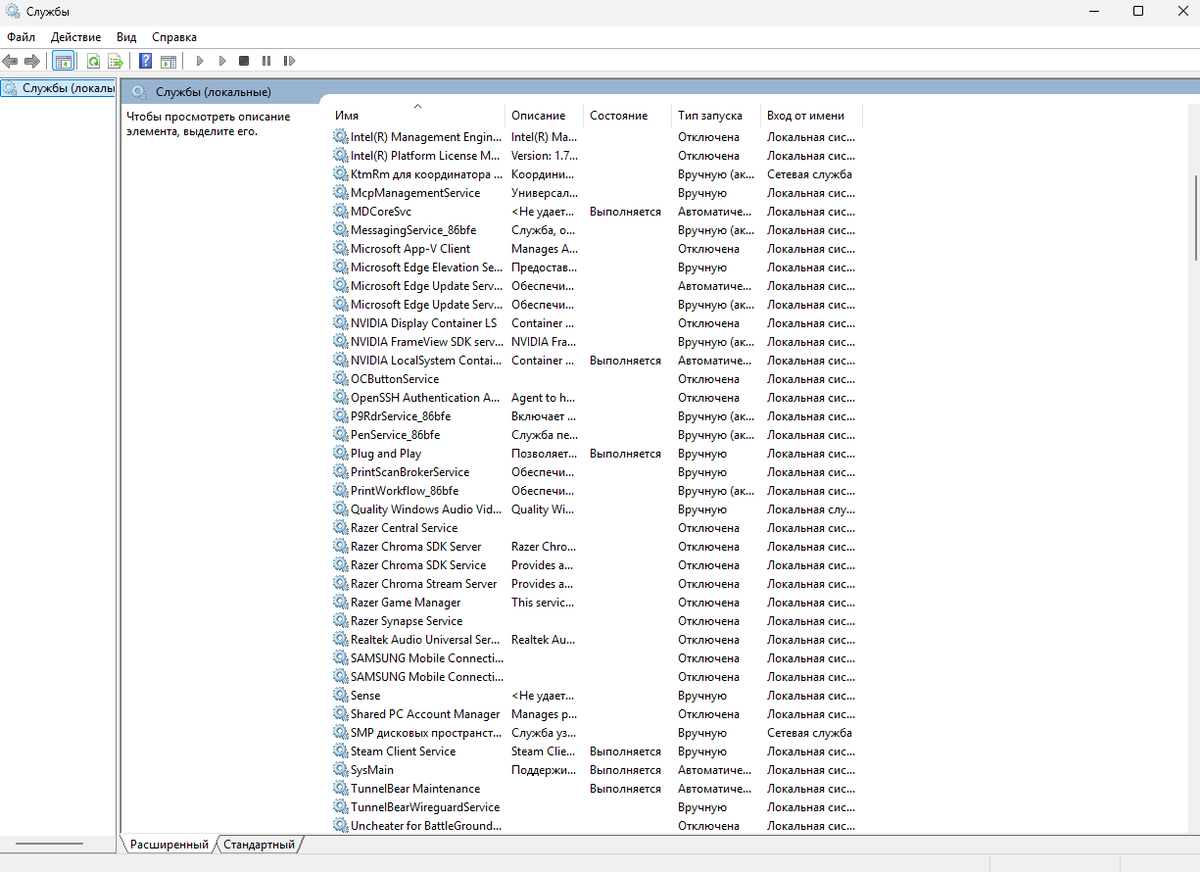Select Razer Chroma Stream Server service

596,584
